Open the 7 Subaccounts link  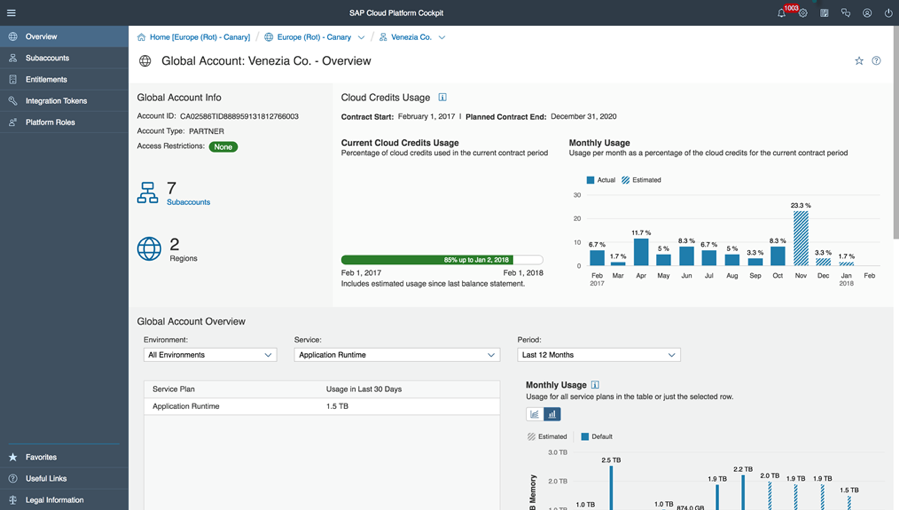(188, 202)
